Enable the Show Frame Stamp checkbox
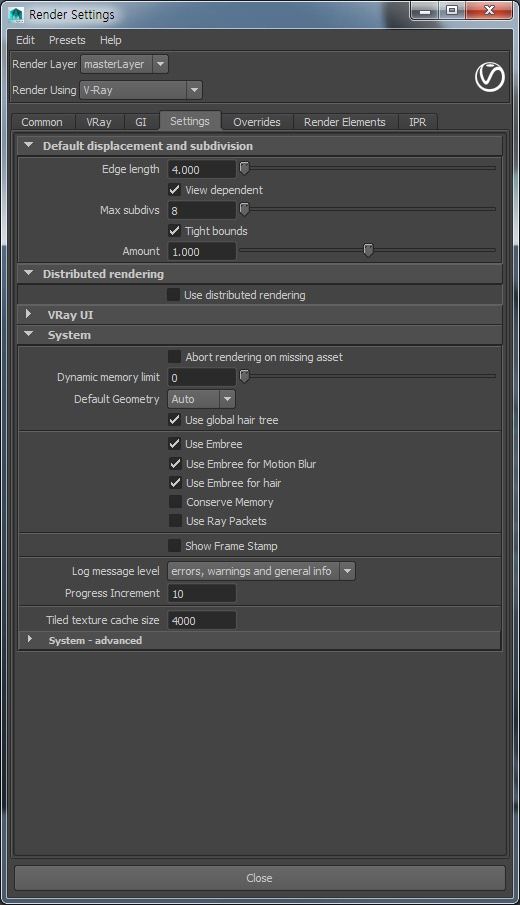Image resolution: width=520 pixels, height=905 pixels. click(174, 545)
